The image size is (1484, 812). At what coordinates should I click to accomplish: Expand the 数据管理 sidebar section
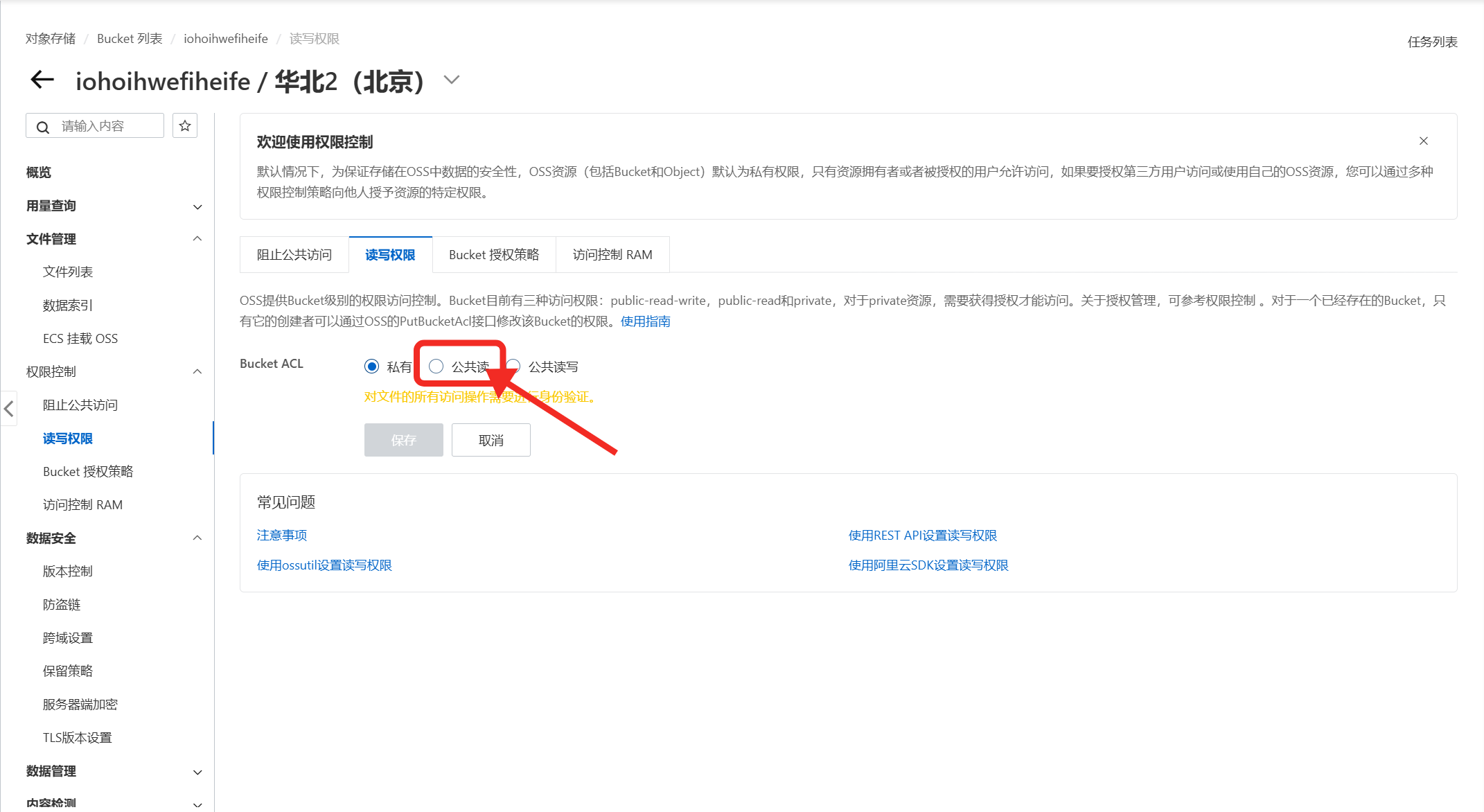197,772
